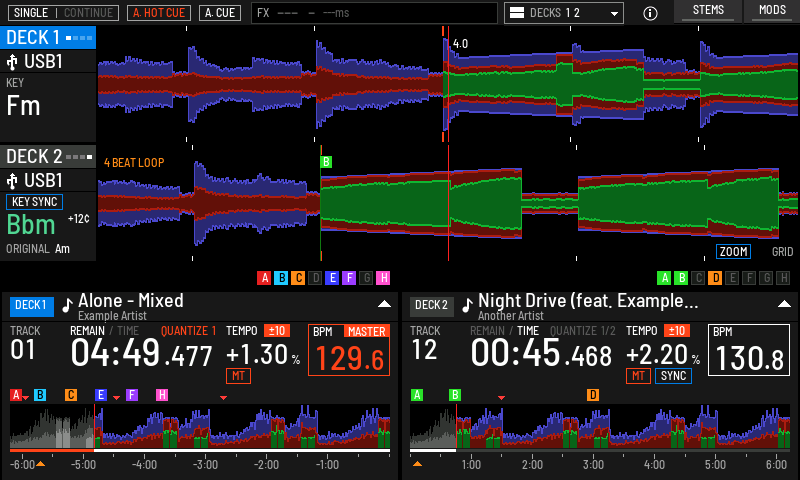Select Deck 2 empty hot cue G pad
Image resolution: width=800 pixels, height=480 pixels.
(766, 278)
